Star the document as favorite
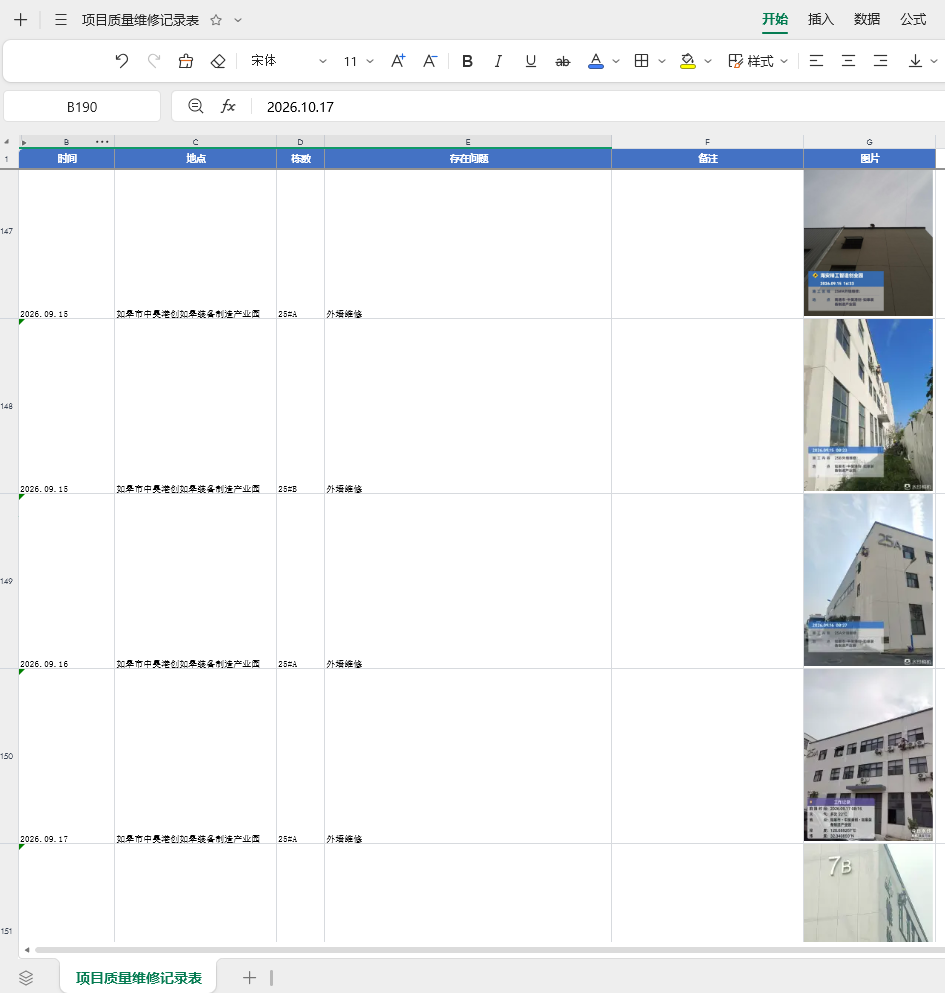Viewport: 945px width, 993px height. [216, 20]
